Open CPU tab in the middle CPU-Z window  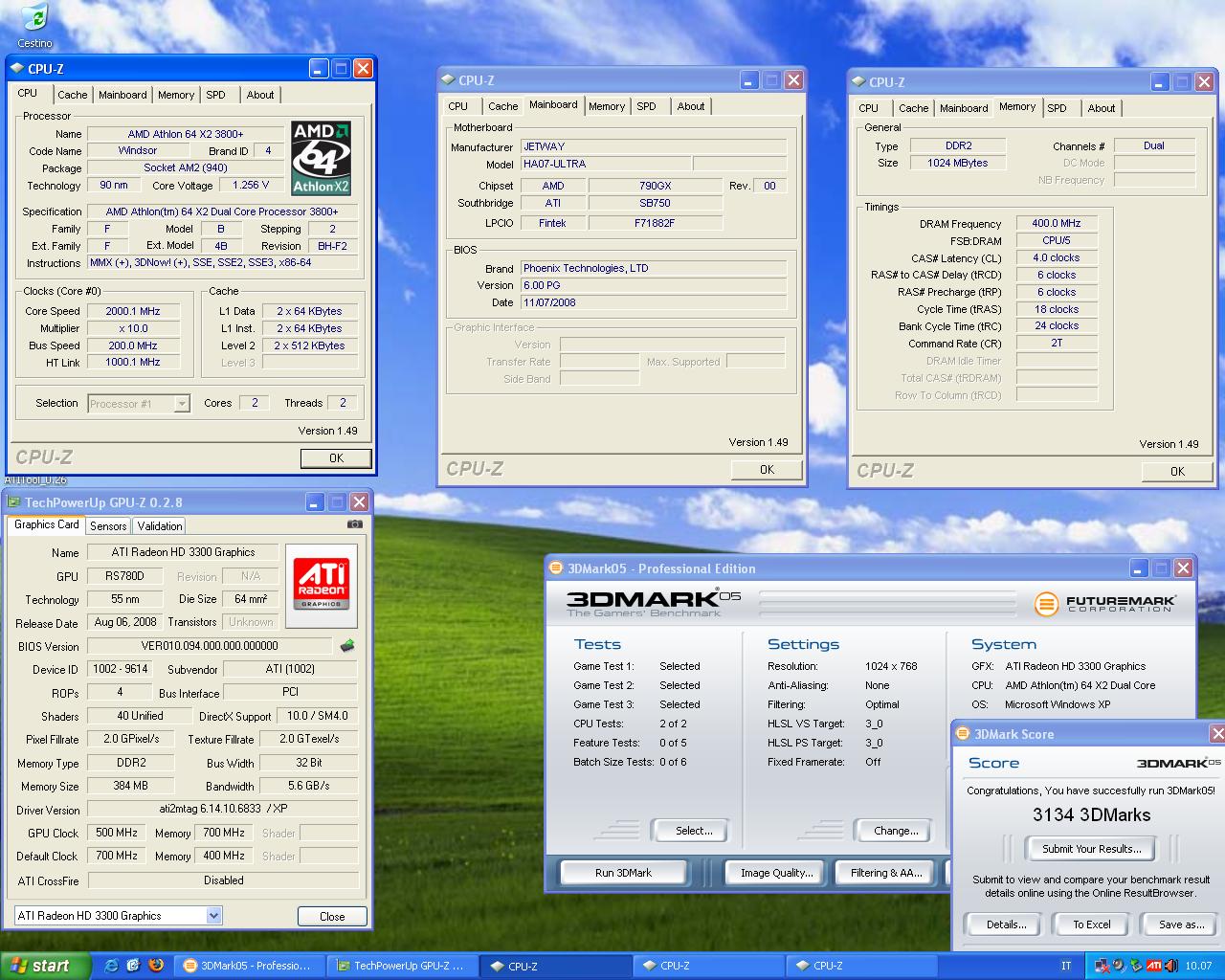(x=458, y=106)
